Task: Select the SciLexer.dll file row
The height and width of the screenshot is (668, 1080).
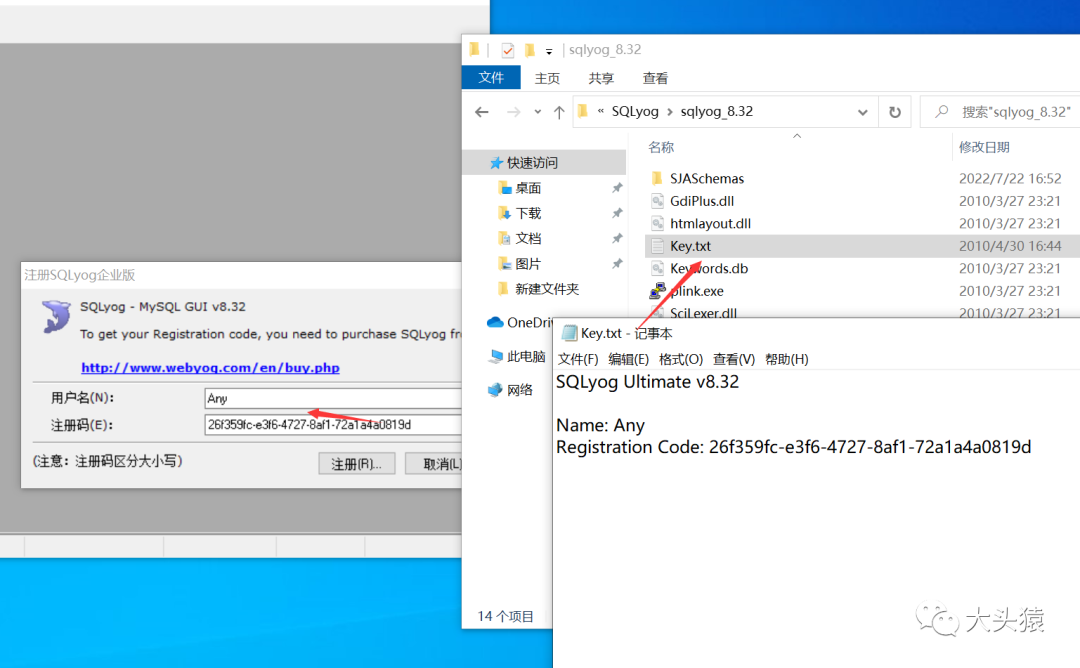Action: [862, 312]
